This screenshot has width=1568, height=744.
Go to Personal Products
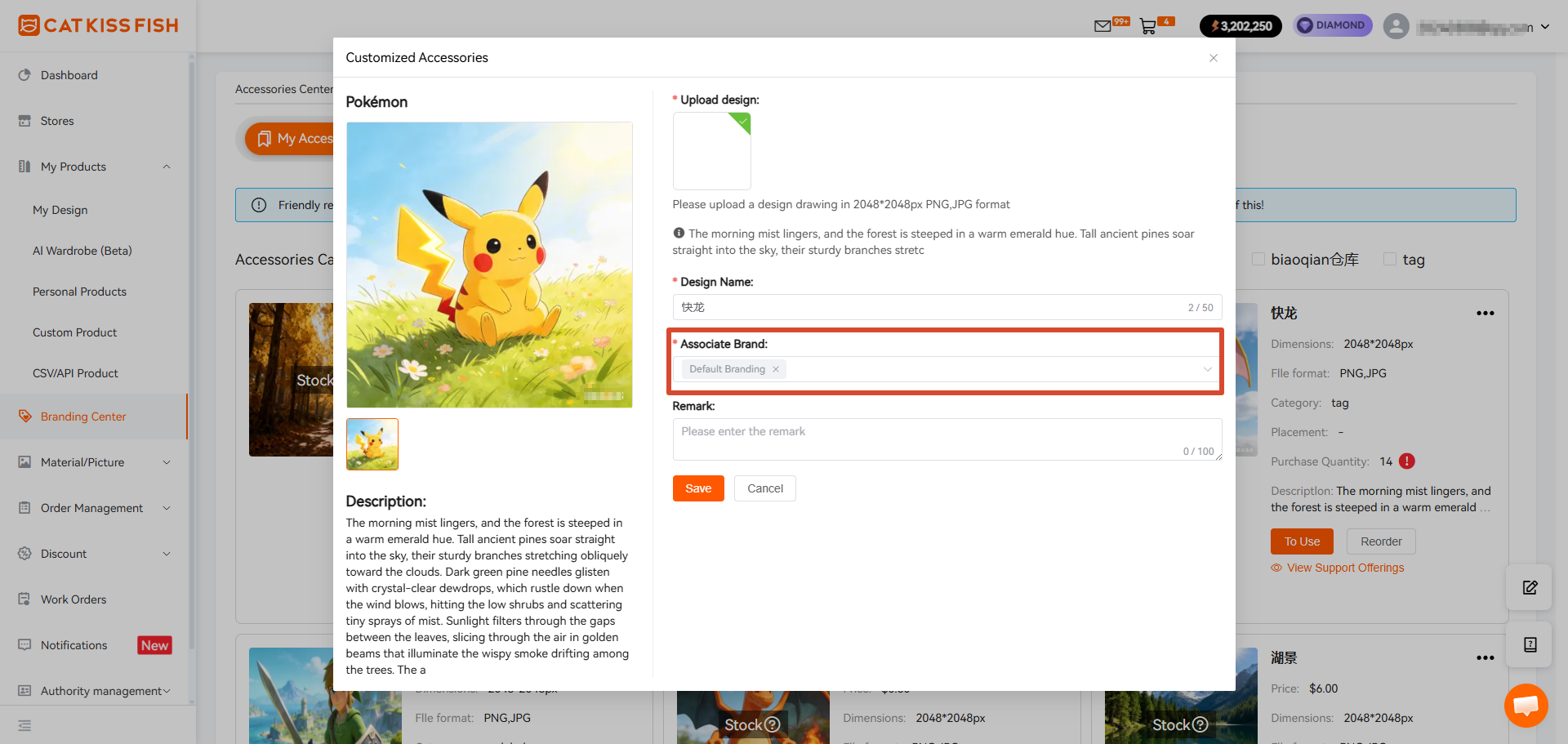[x=80, y=292]
